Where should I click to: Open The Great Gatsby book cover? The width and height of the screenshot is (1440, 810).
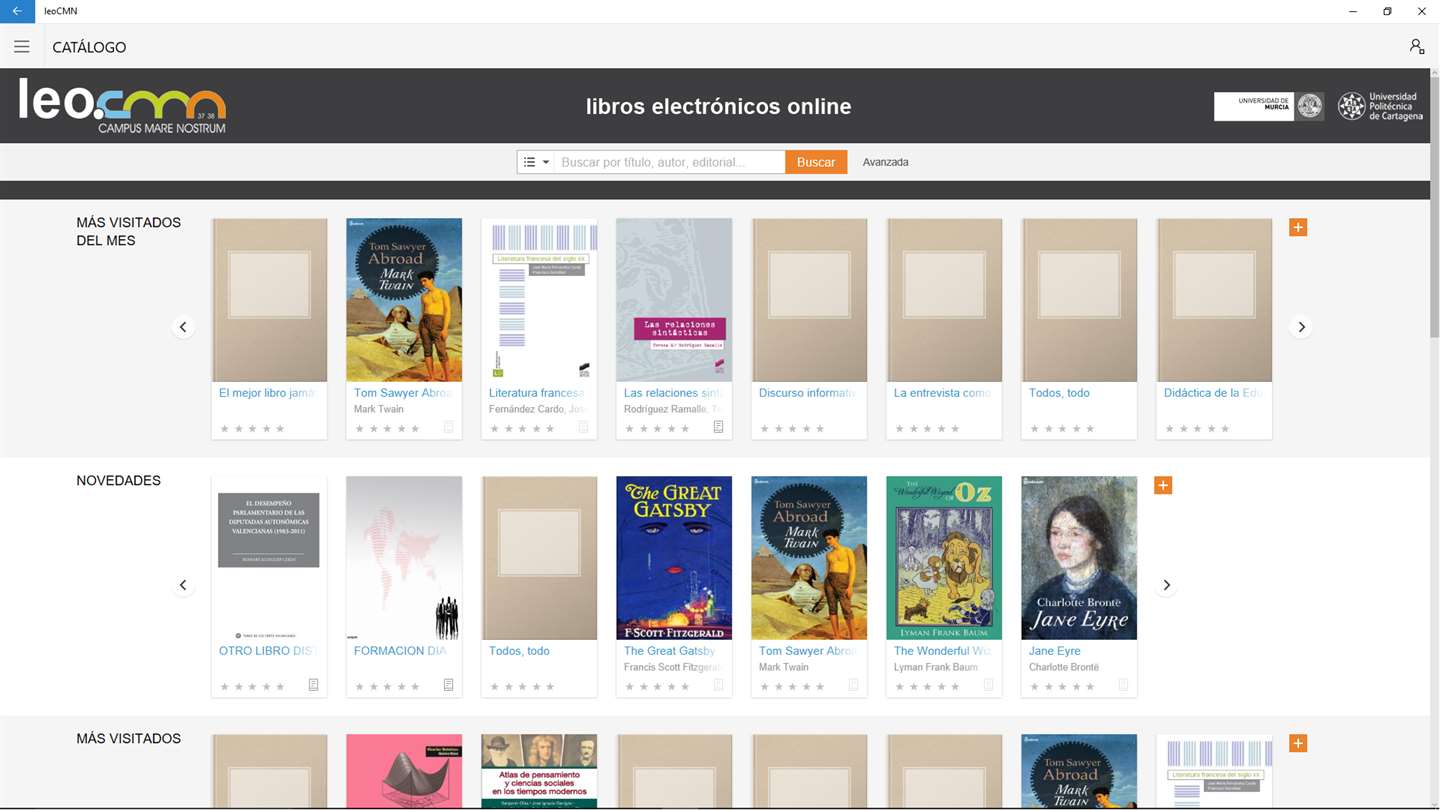coord(674,558)
